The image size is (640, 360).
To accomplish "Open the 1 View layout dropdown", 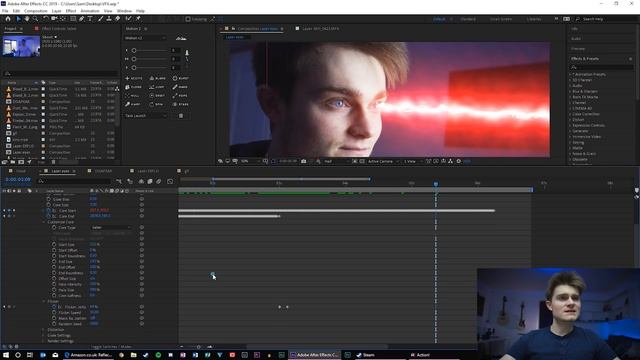I will pyautogui.click(x=412, y=161).
